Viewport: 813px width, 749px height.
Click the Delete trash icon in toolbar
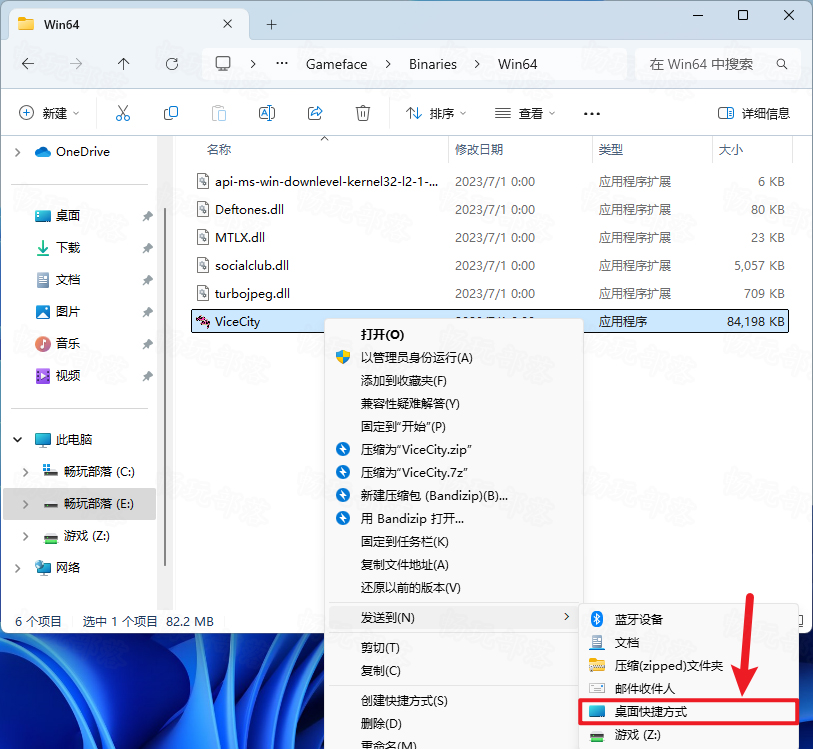click(362, 113)
